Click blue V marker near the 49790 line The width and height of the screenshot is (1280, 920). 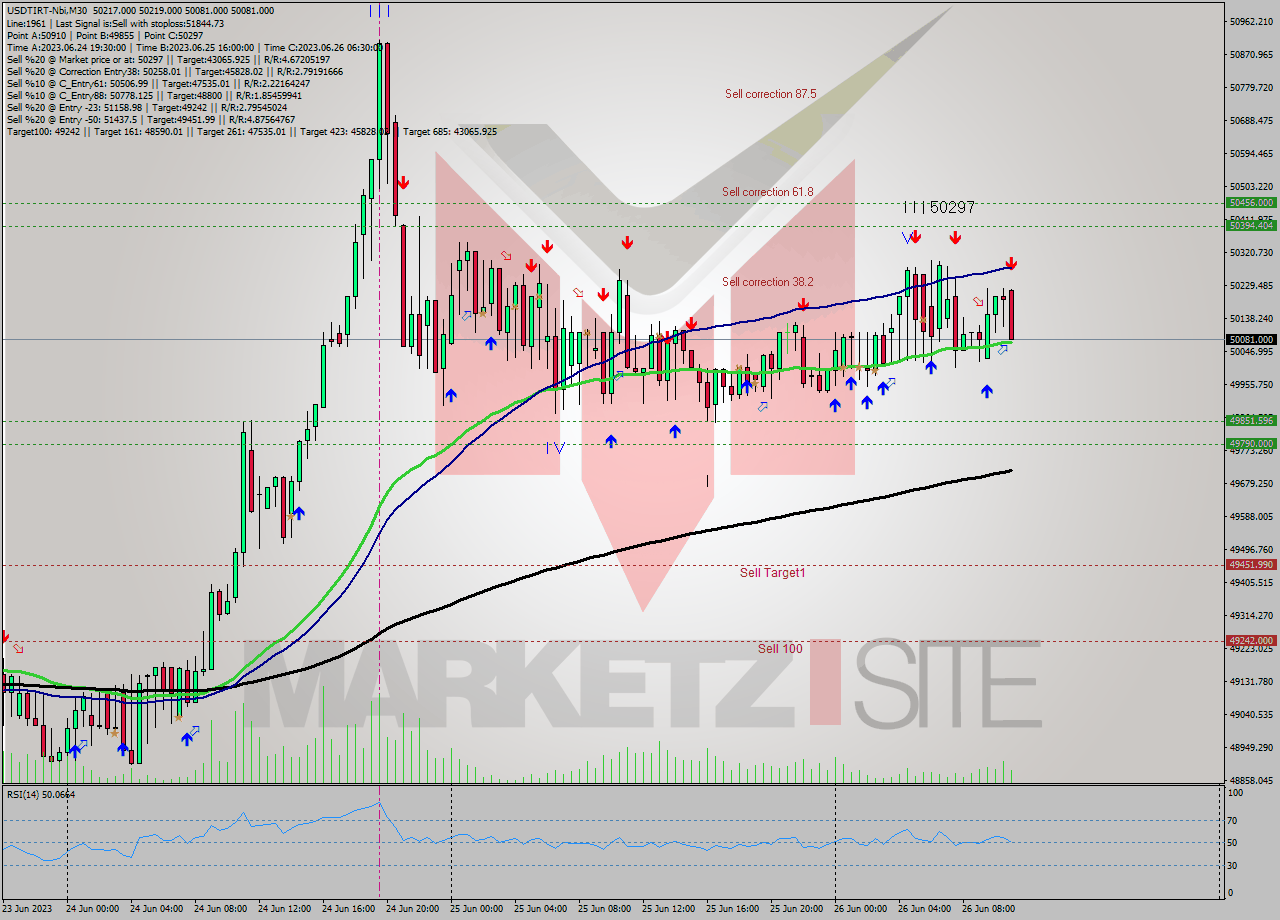(x=558, y=448)
